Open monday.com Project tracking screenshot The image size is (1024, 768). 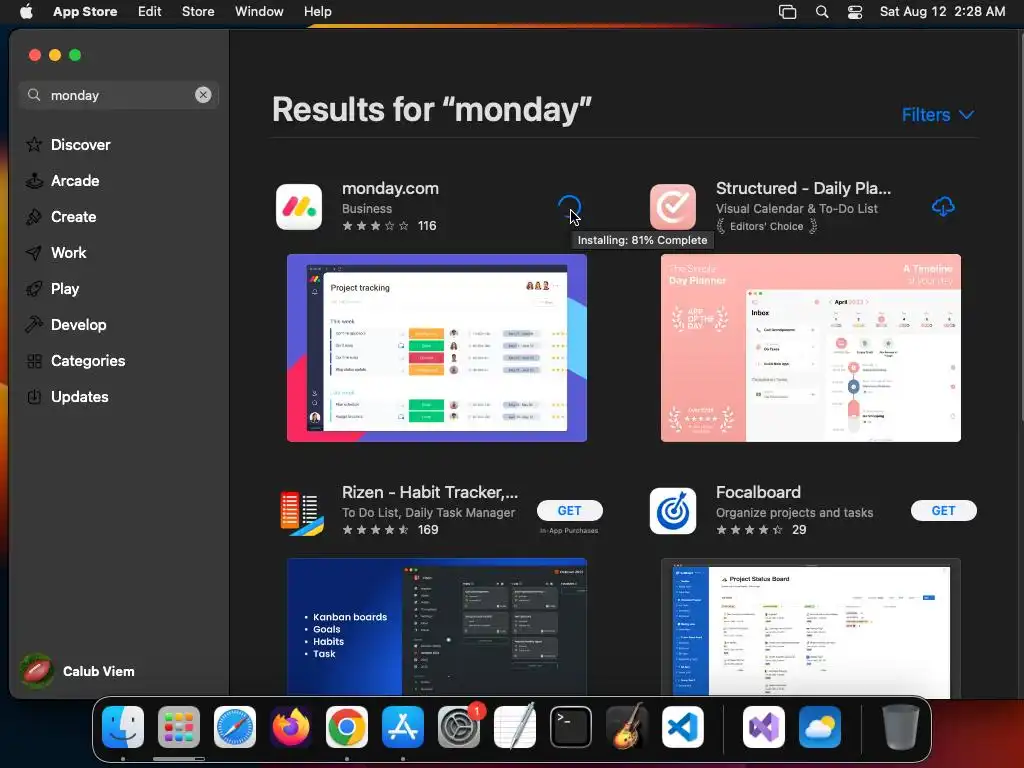[436, 347]
